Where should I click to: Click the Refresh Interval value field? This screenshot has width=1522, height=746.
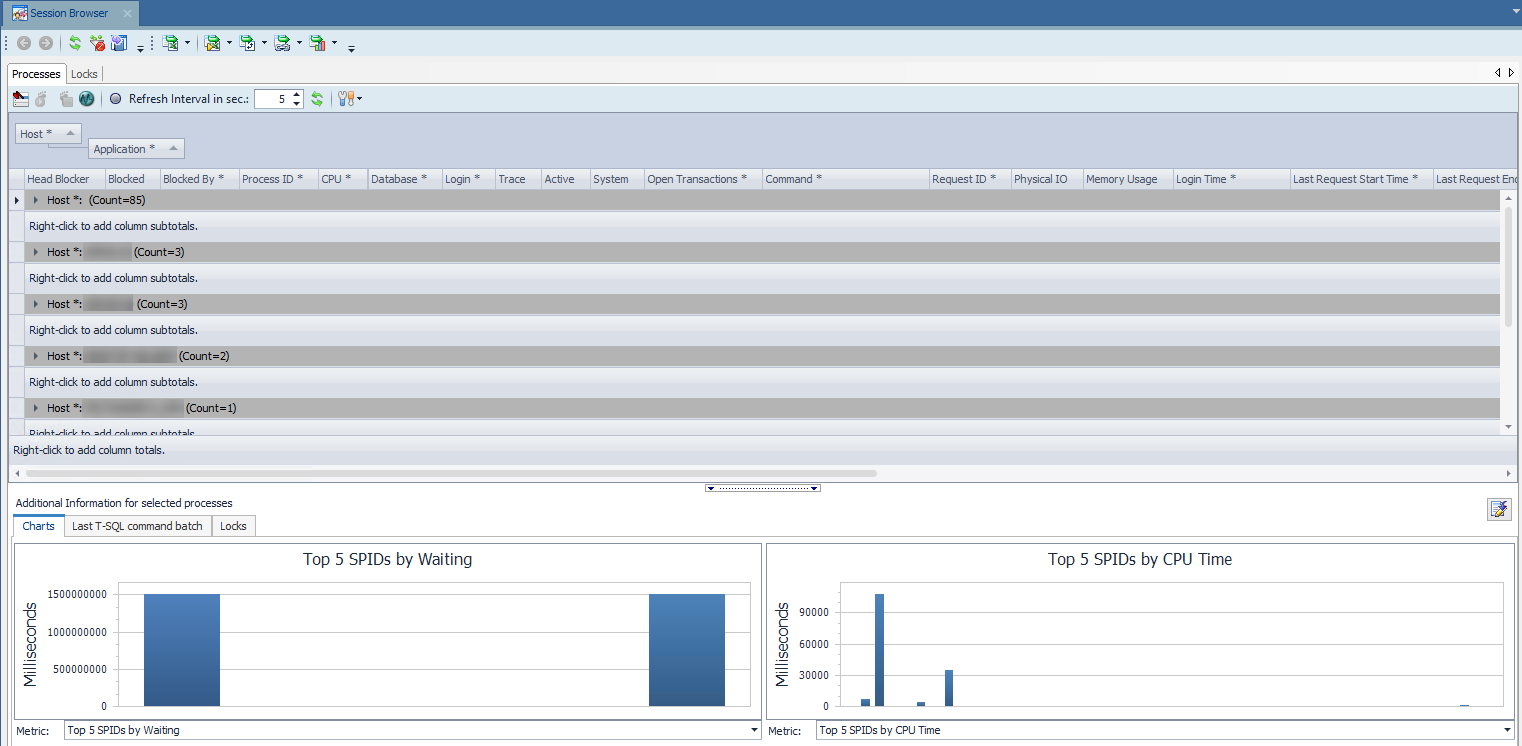point(273,99)
